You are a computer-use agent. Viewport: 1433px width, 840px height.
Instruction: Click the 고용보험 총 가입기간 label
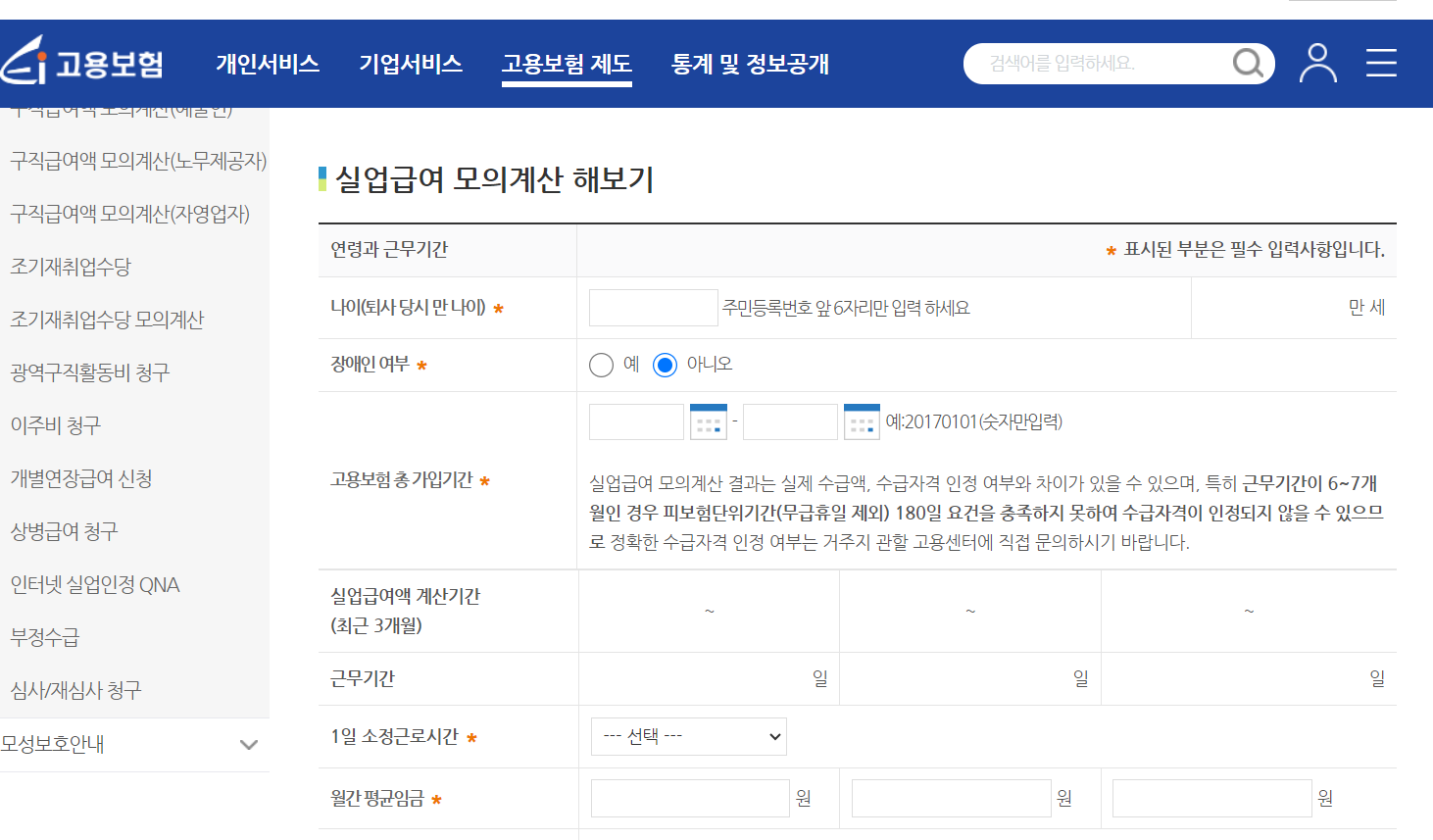click(x=402, y=480)
